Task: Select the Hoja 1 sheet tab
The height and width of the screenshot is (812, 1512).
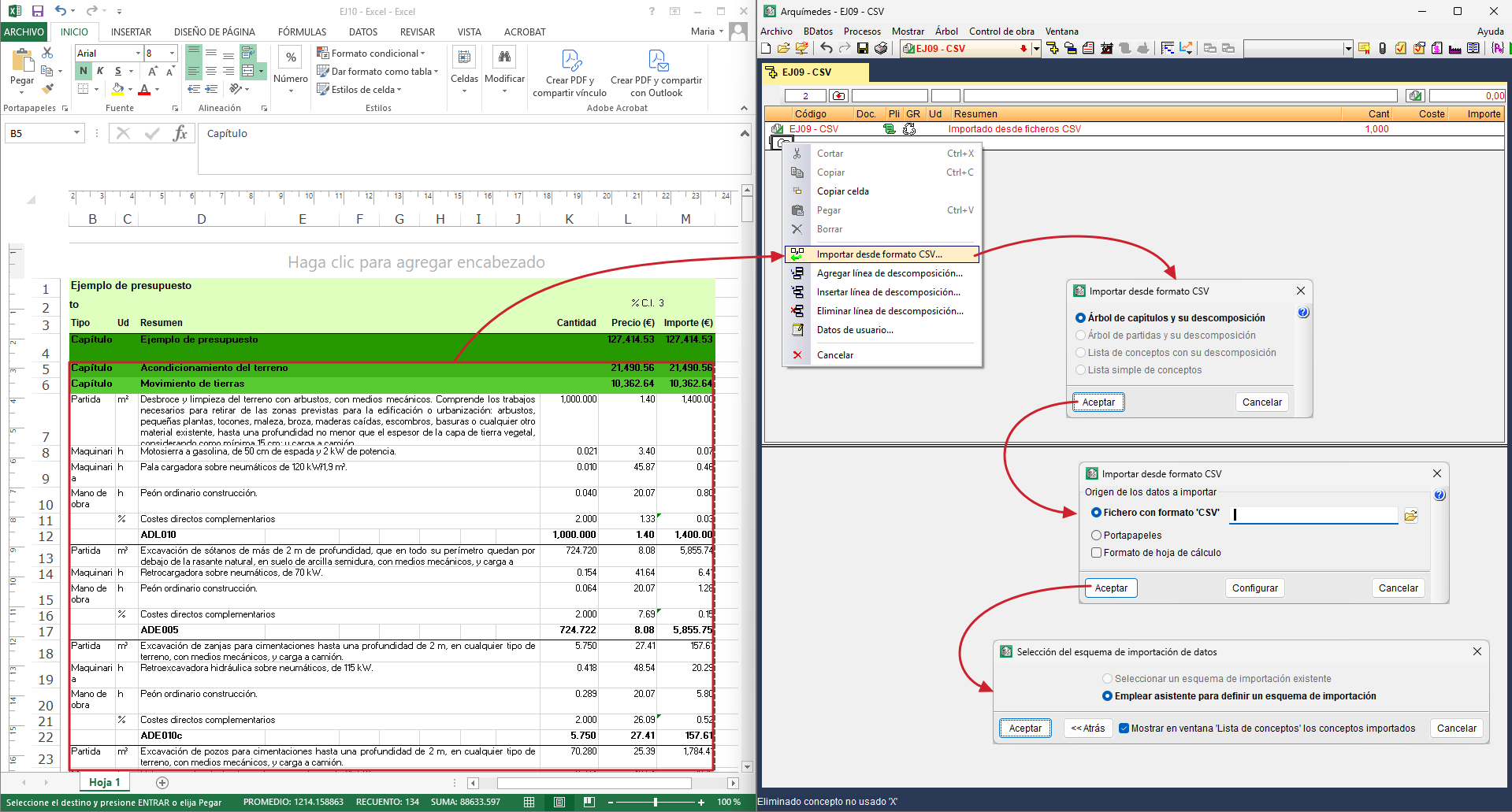Action: tap(105, 782)
